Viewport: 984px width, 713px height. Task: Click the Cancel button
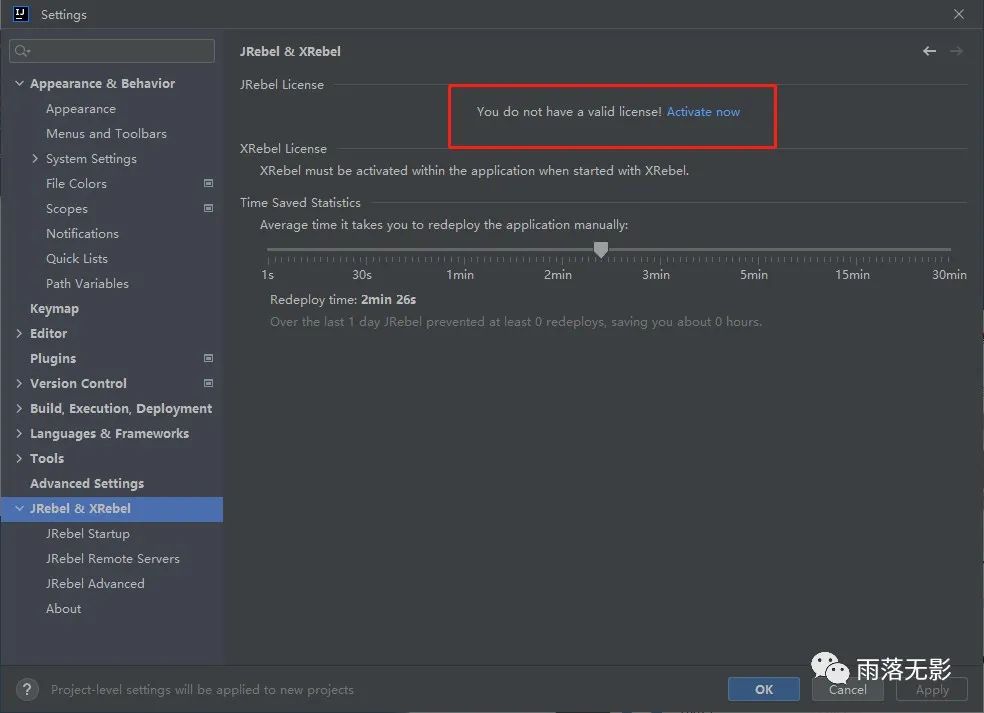[x=847, y=689]
